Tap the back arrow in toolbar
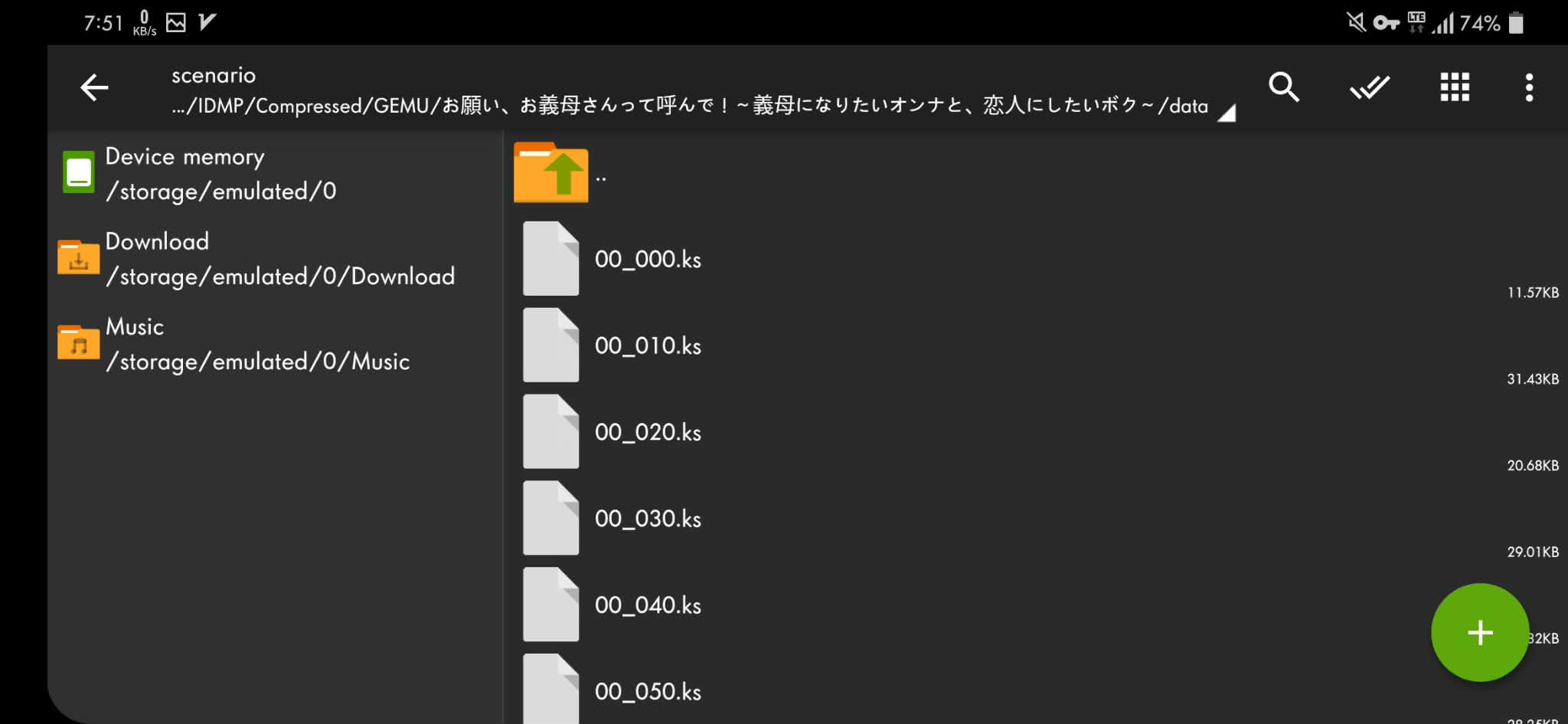The image size is (1568, 724). pyautogui.click(x=94, y=87)
